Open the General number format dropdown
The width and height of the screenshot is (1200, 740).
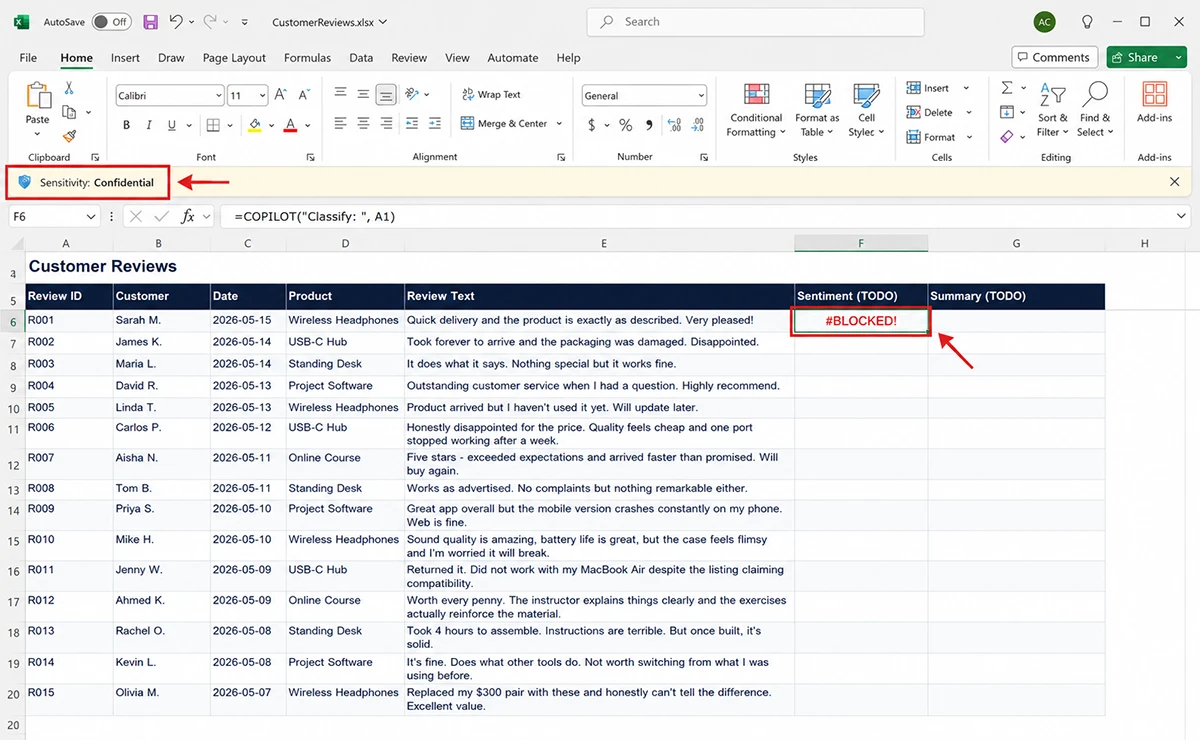700,96
